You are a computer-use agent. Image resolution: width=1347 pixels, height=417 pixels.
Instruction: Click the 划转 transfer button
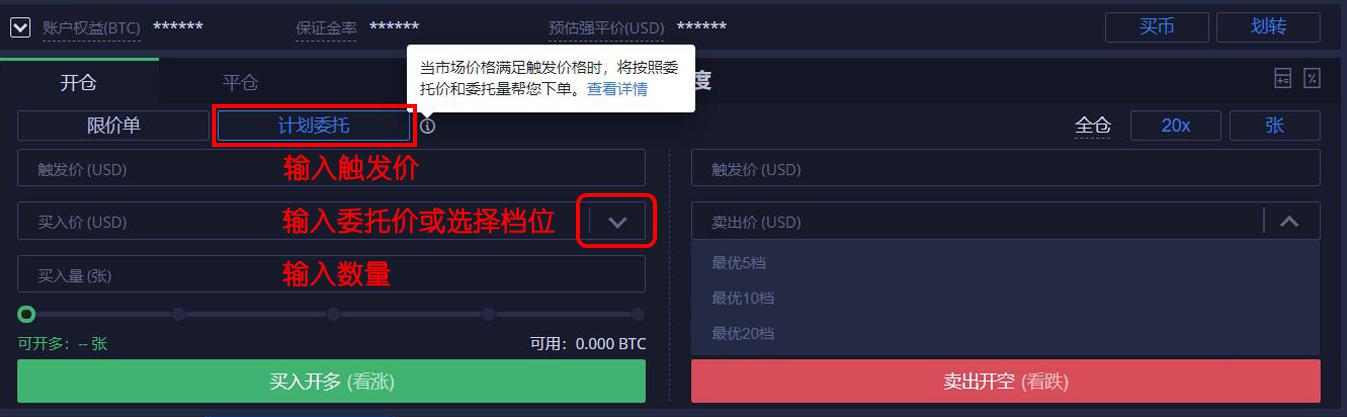pyautogui.click(x=1268, y=27)
